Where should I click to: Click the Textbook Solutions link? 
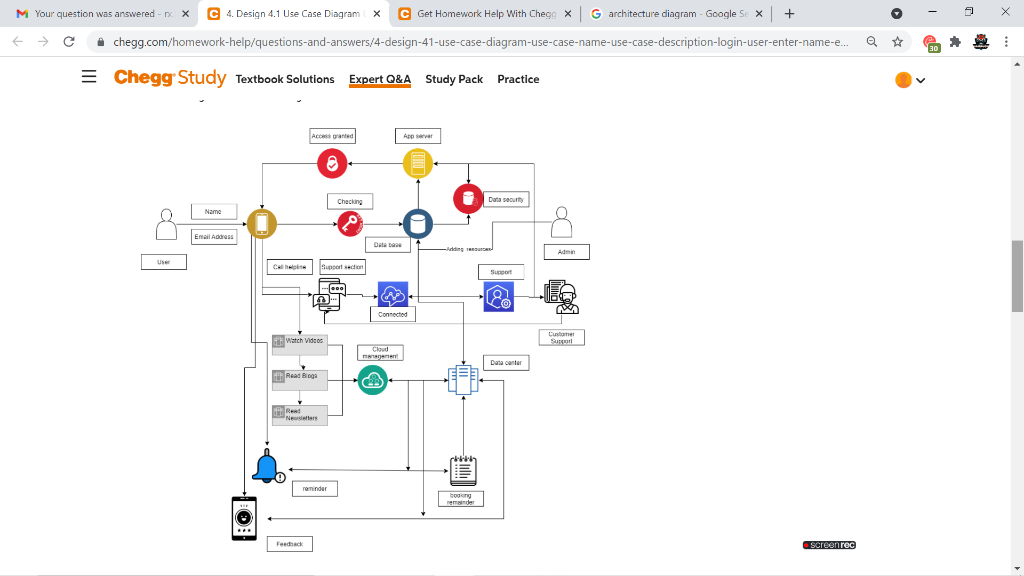[285, 79]
